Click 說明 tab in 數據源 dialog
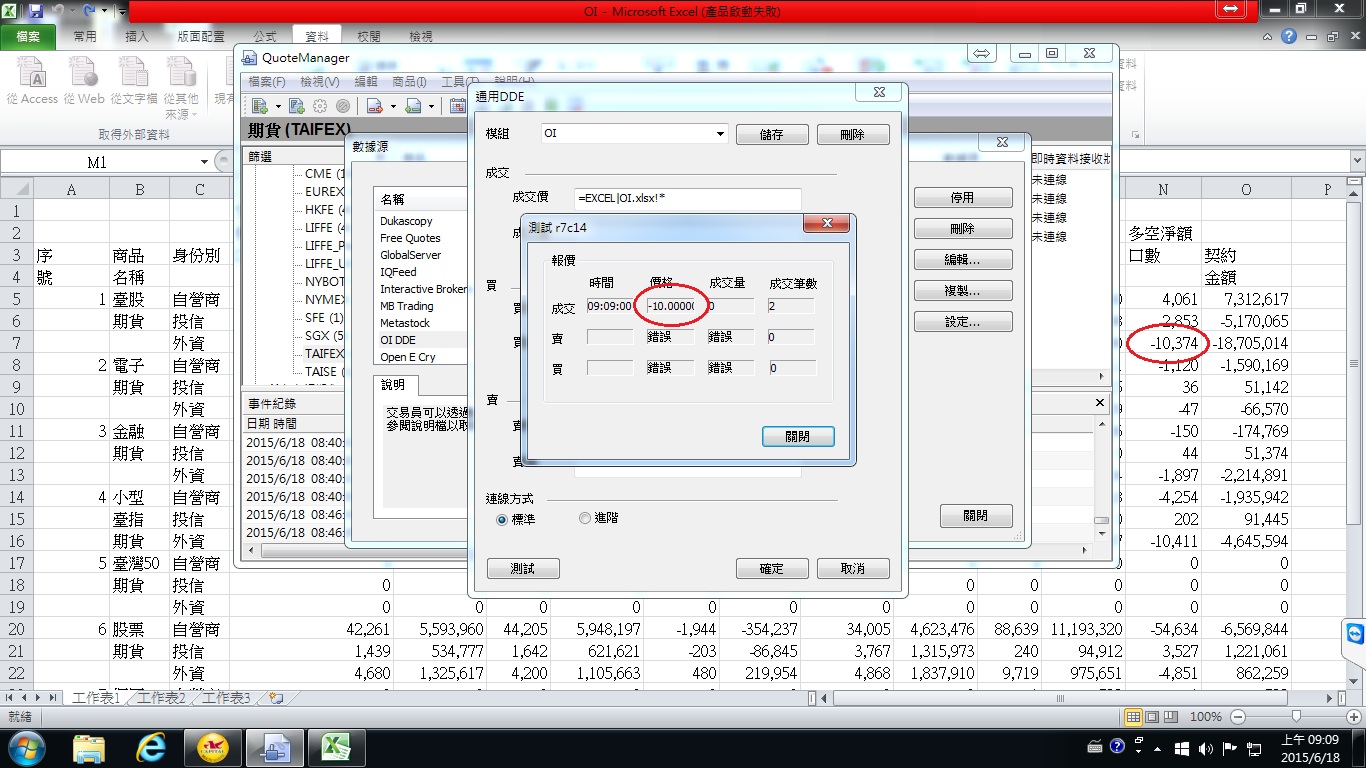 coord(393,386)
